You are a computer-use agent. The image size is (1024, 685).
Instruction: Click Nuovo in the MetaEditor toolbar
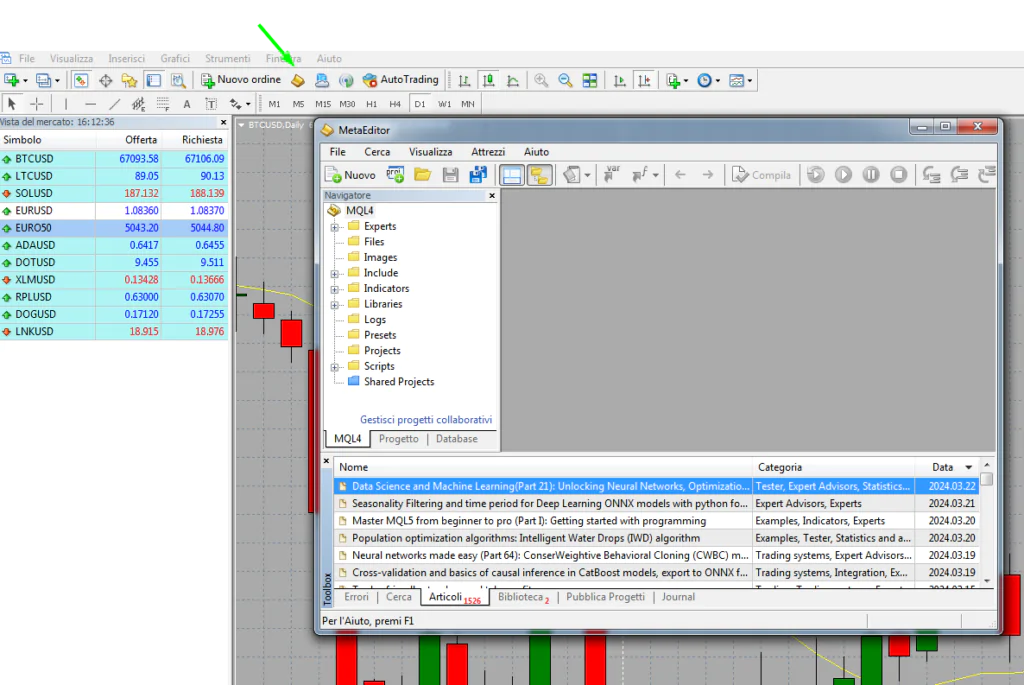click(x=351, y=175)
